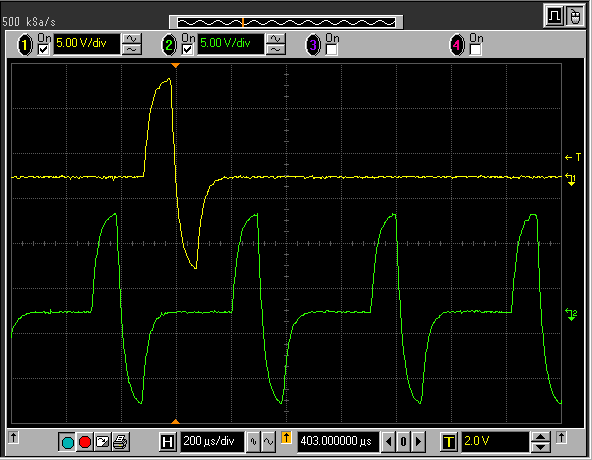The height and width of the screenshot is (460, 592).
Task: Click the memory bar waveform overview
Action: click(286, 22)
